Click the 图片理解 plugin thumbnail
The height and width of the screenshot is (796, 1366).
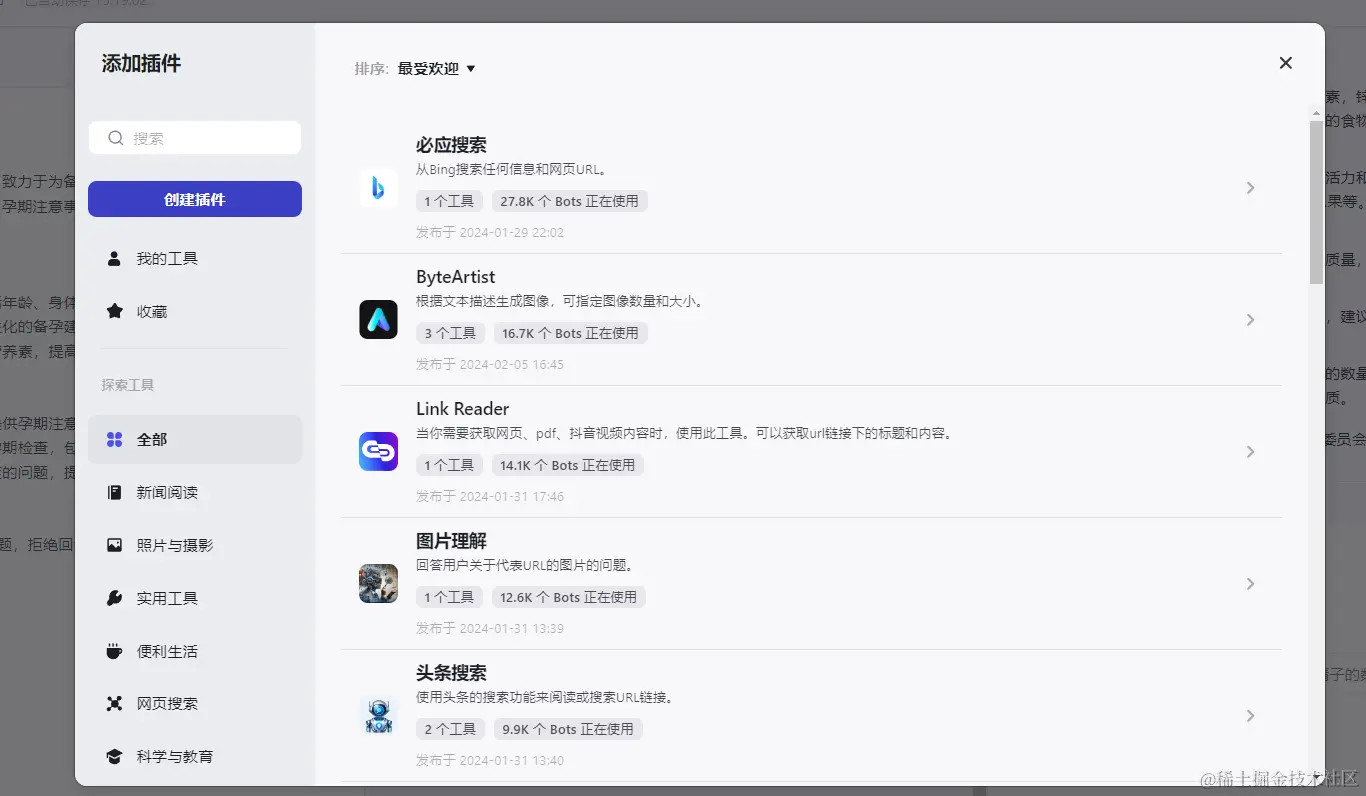[378, 584]
